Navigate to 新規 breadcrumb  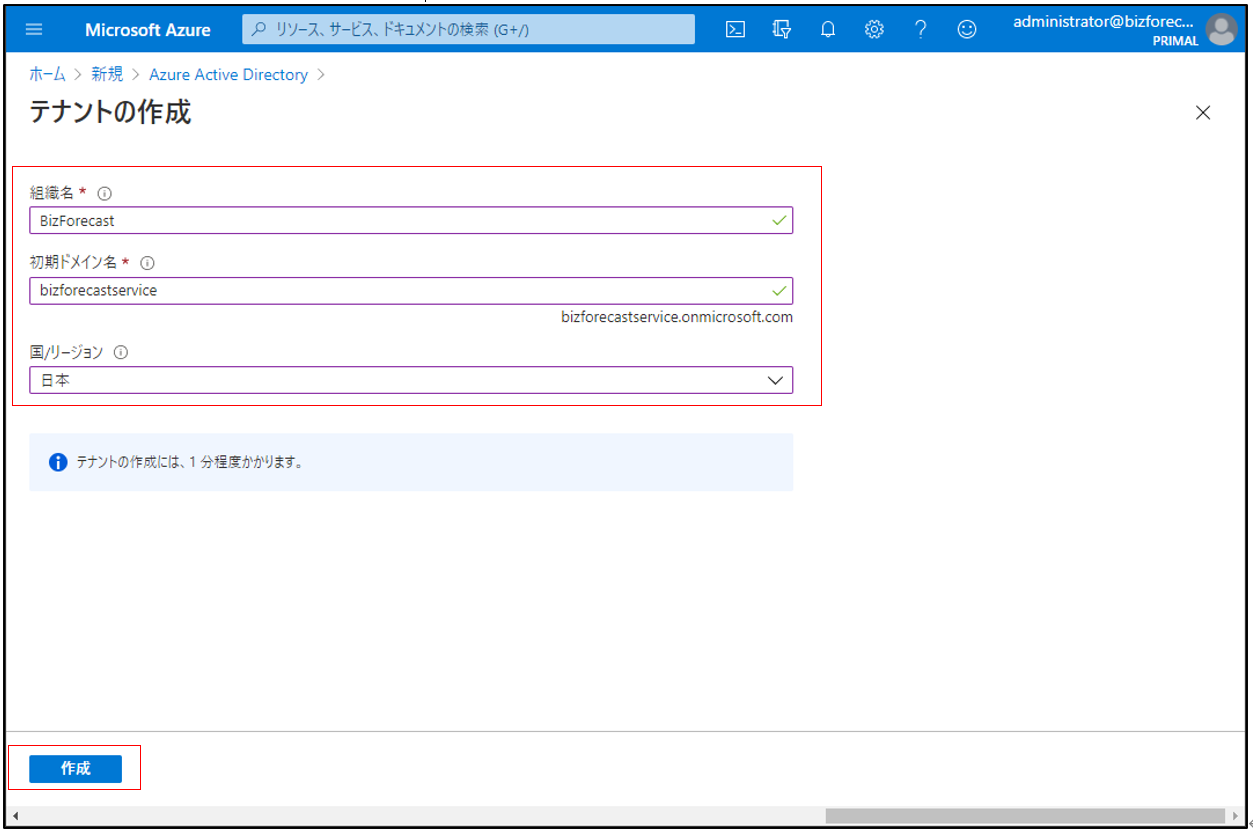coord(107,75)
